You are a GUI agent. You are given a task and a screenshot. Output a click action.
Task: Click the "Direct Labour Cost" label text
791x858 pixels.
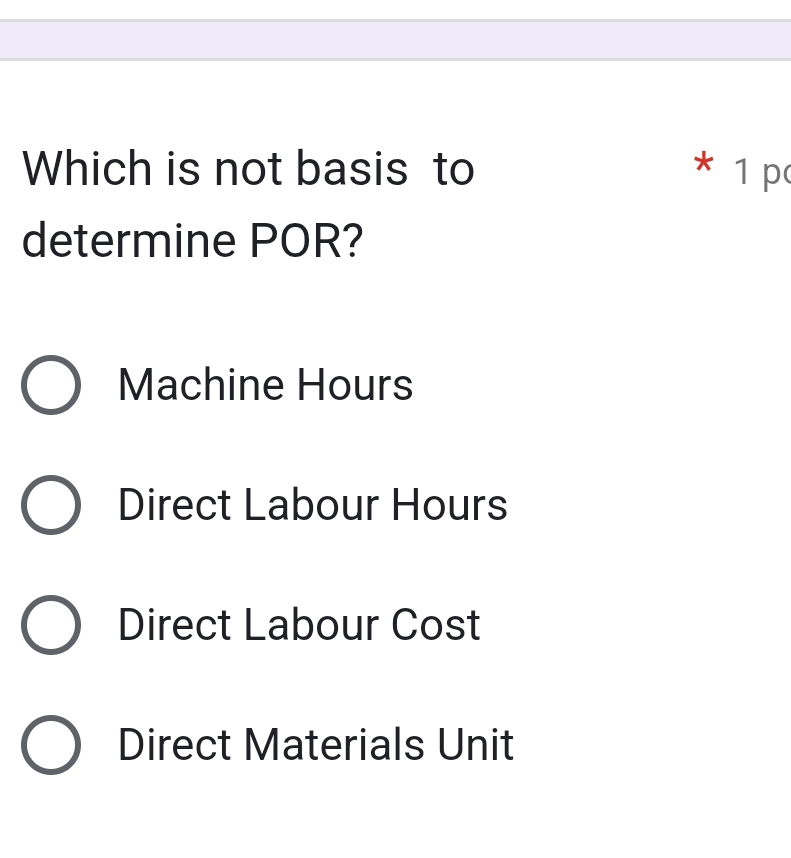tap(299, 625)
